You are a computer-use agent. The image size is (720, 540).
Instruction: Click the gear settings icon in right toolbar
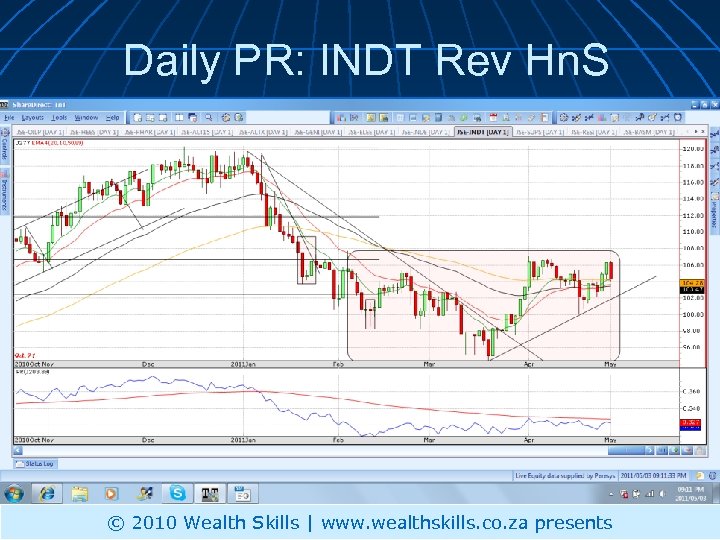(564, 118)
